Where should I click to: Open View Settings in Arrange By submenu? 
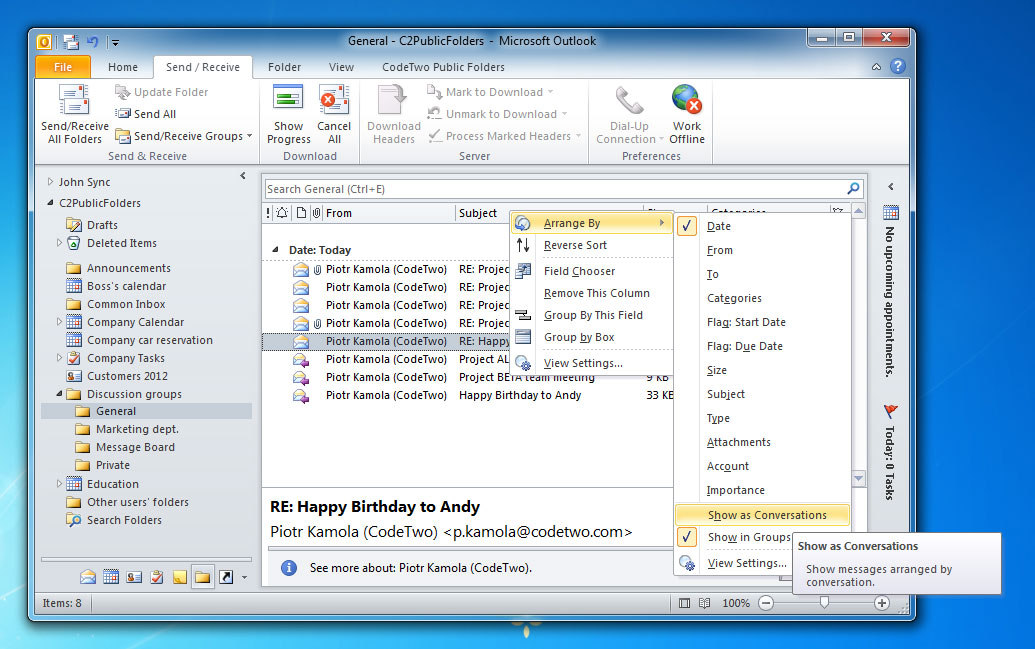(747, 563)
